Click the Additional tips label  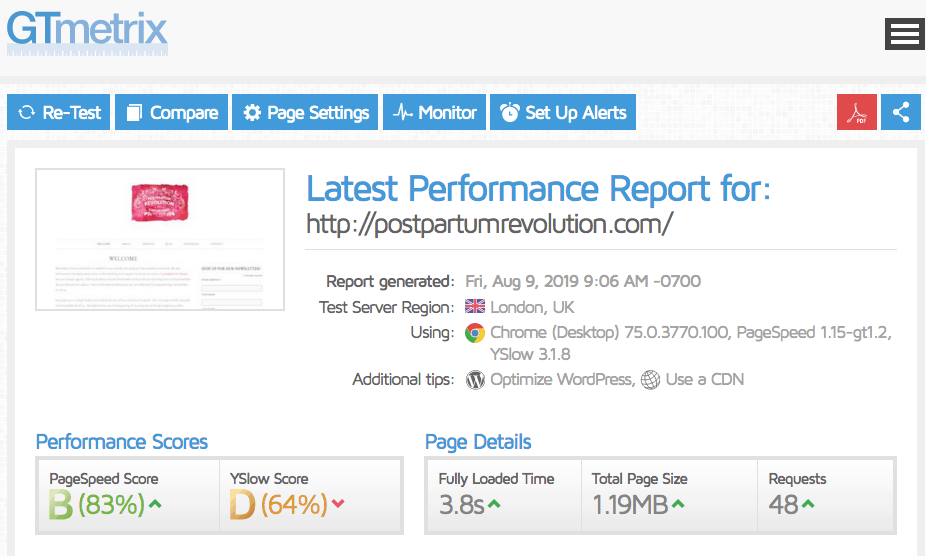[403, 379]
